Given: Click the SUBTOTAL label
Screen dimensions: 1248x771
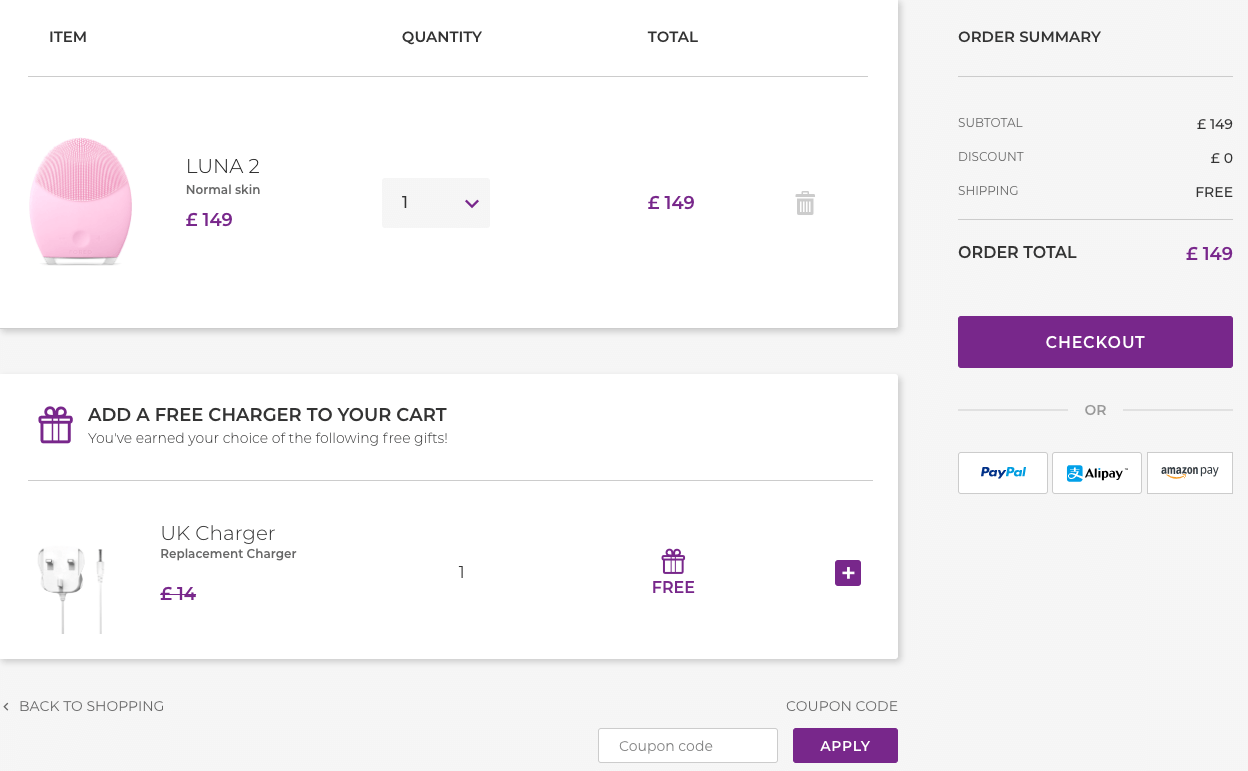Looking at the screenshot, I should [990, 123].
